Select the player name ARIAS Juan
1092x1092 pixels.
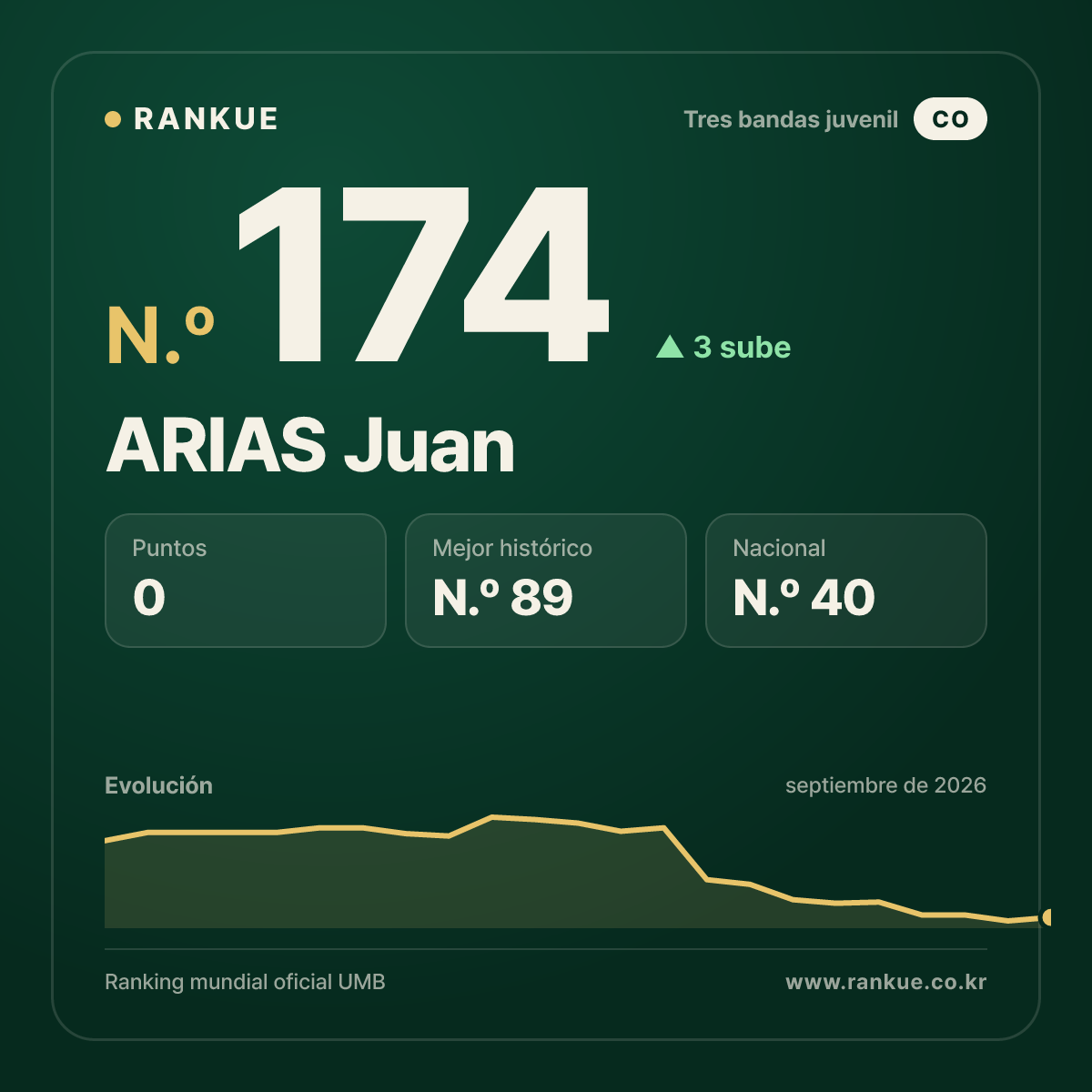310,446
